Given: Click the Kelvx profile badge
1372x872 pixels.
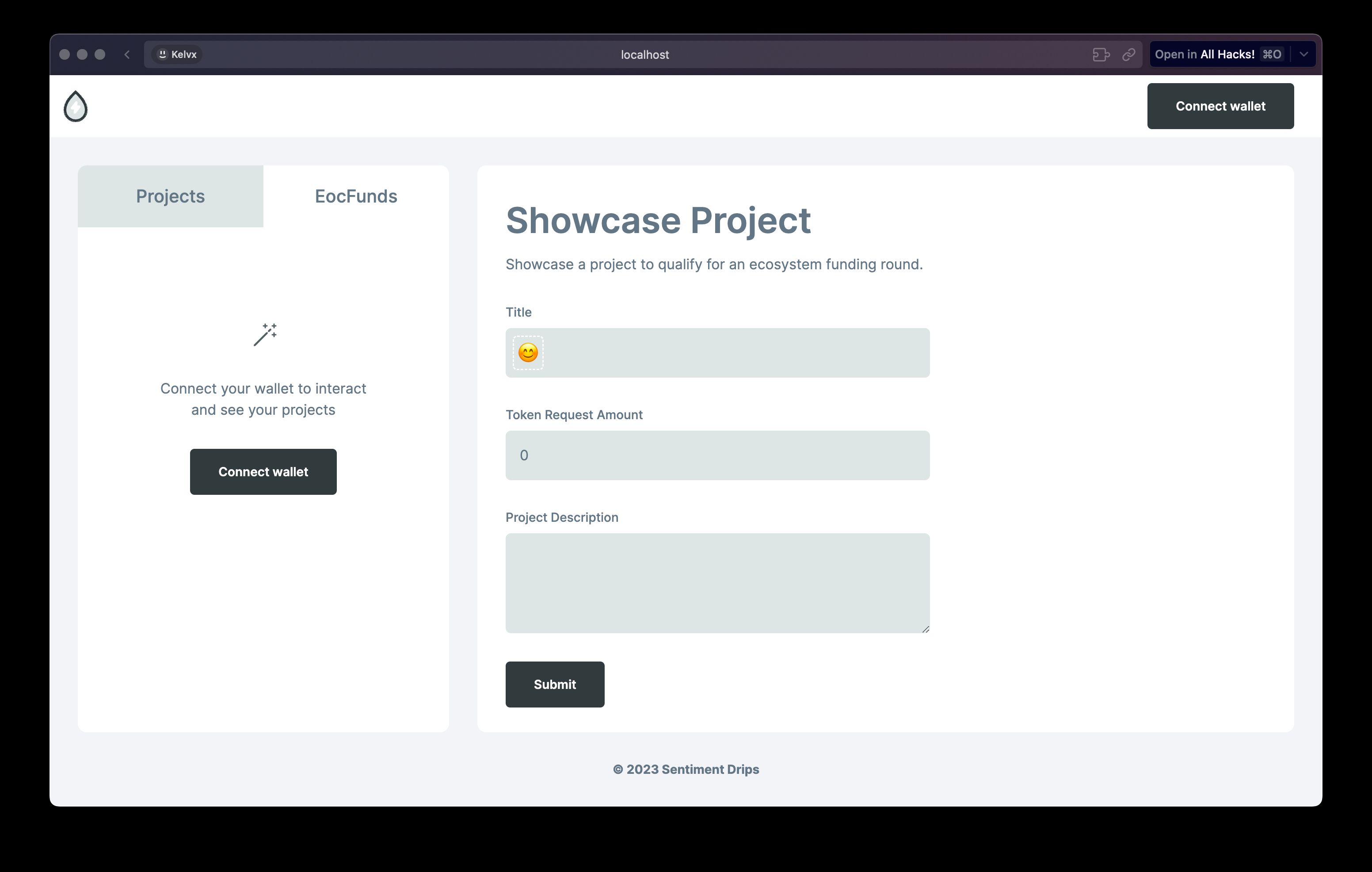Looking at the screenshot, I should coord(177,55).
